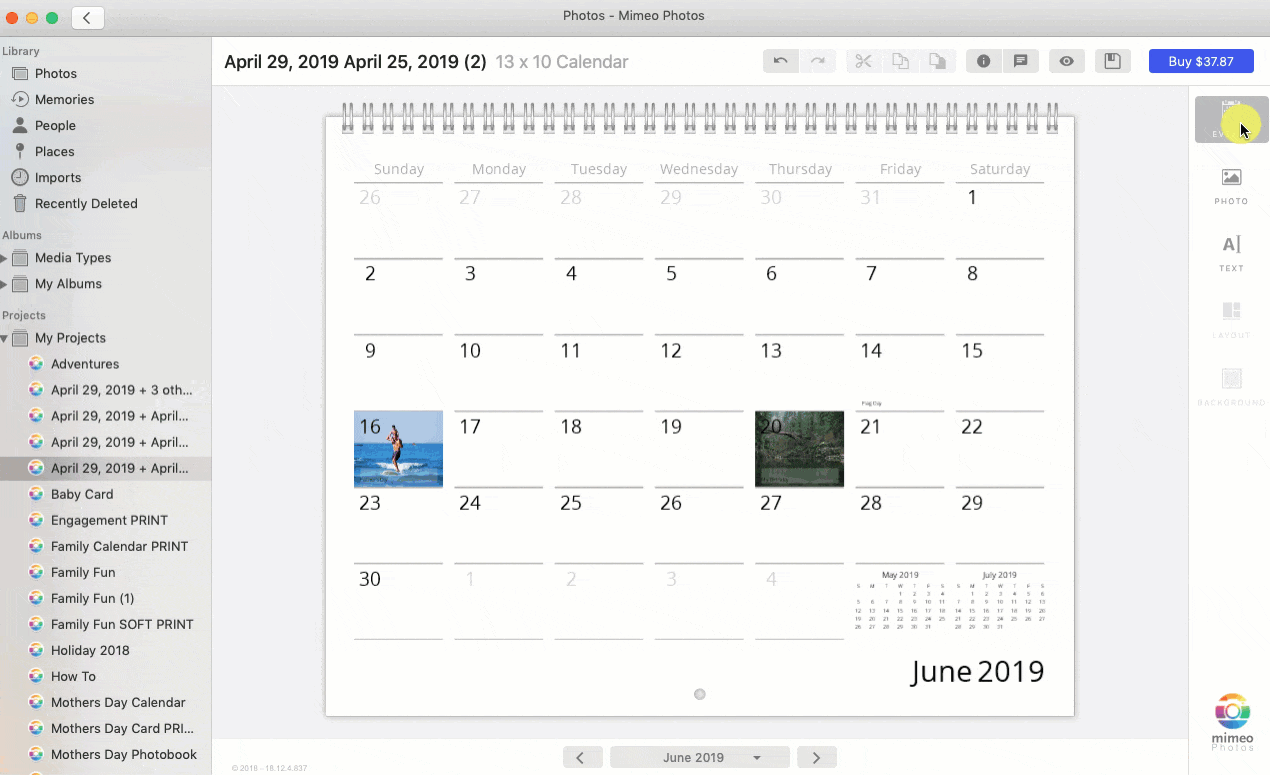
Task: Save the calendar project
Action: (x=1112, y=61)
